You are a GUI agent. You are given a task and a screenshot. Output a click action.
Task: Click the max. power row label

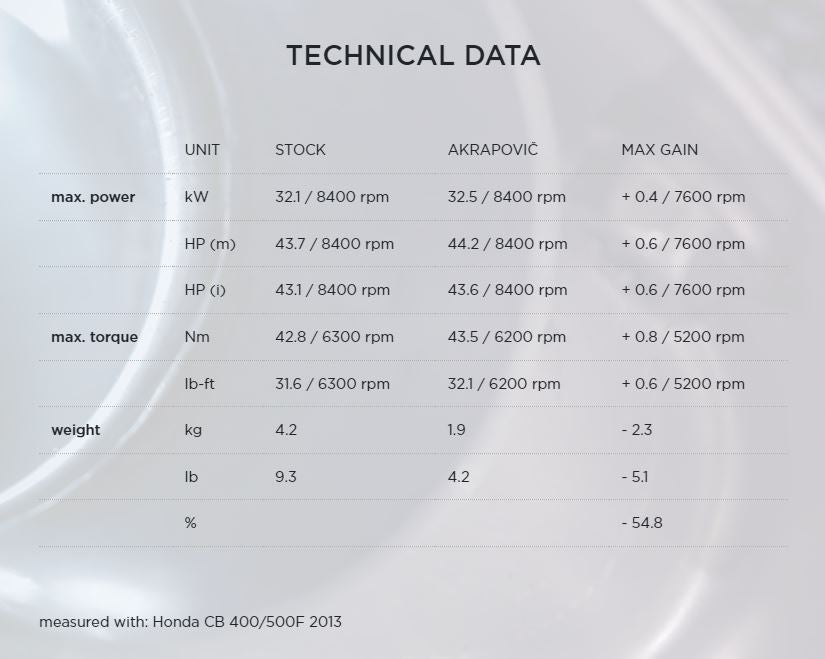(93, 197)
